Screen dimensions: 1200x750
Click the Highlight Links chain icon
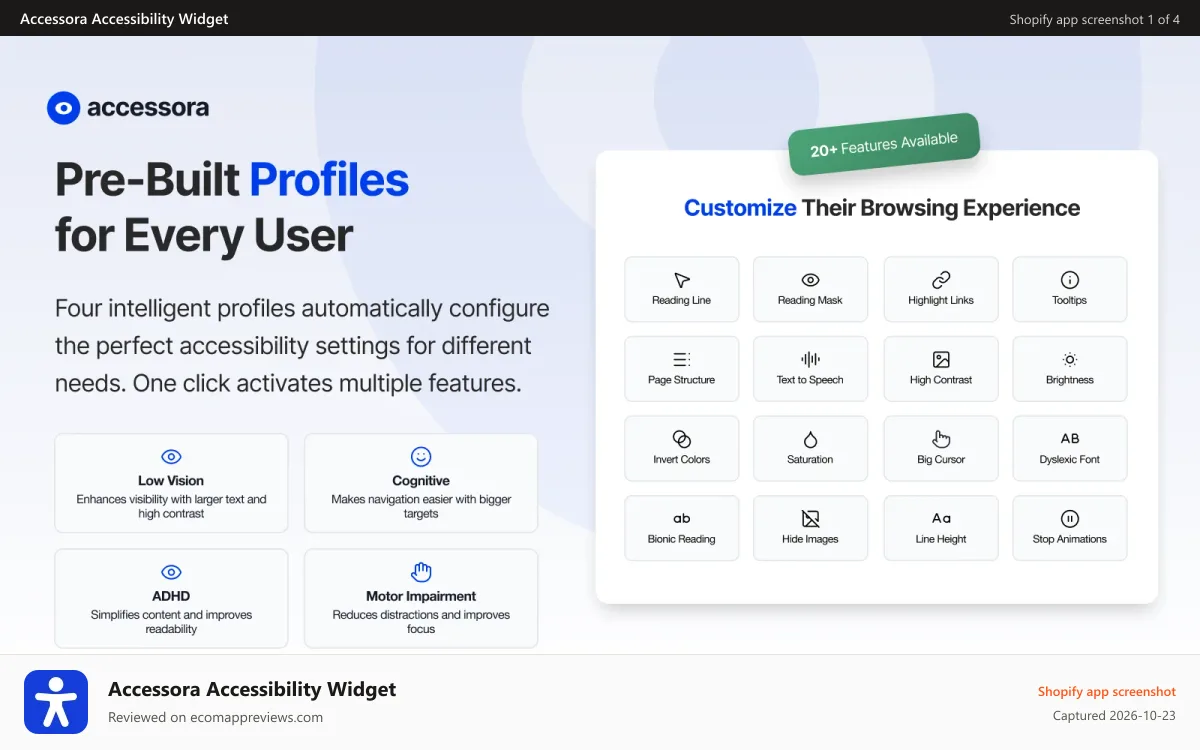[941, 280]
